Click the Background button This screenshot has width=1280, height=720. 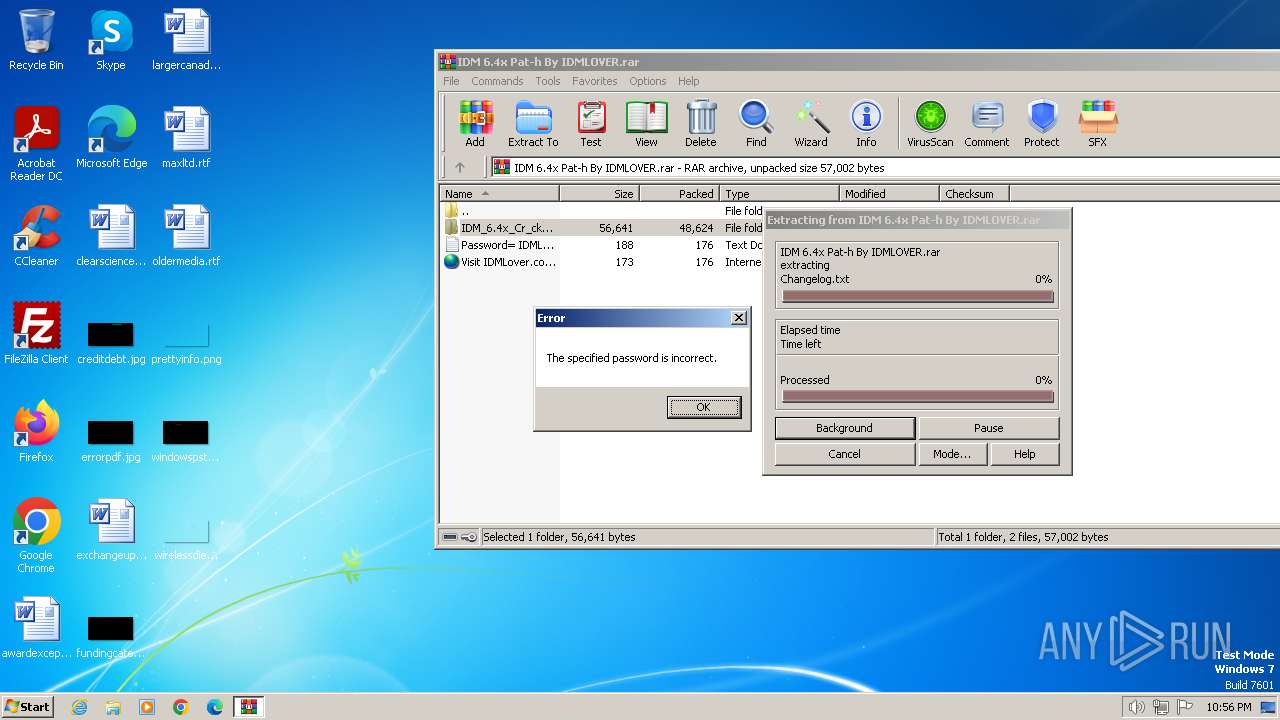[x=845, y=428]
